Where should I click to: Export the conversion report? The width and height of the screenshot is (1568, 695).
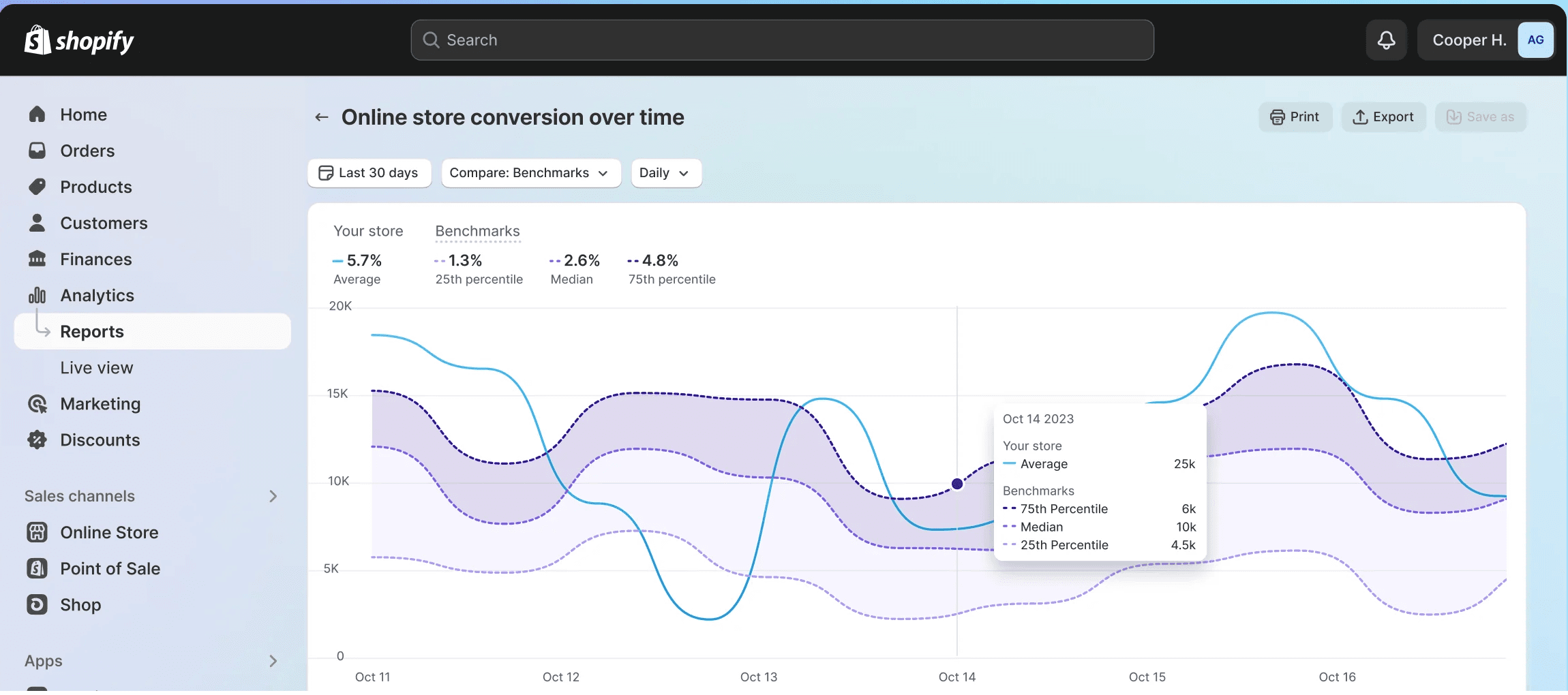tap(1383, 117)
